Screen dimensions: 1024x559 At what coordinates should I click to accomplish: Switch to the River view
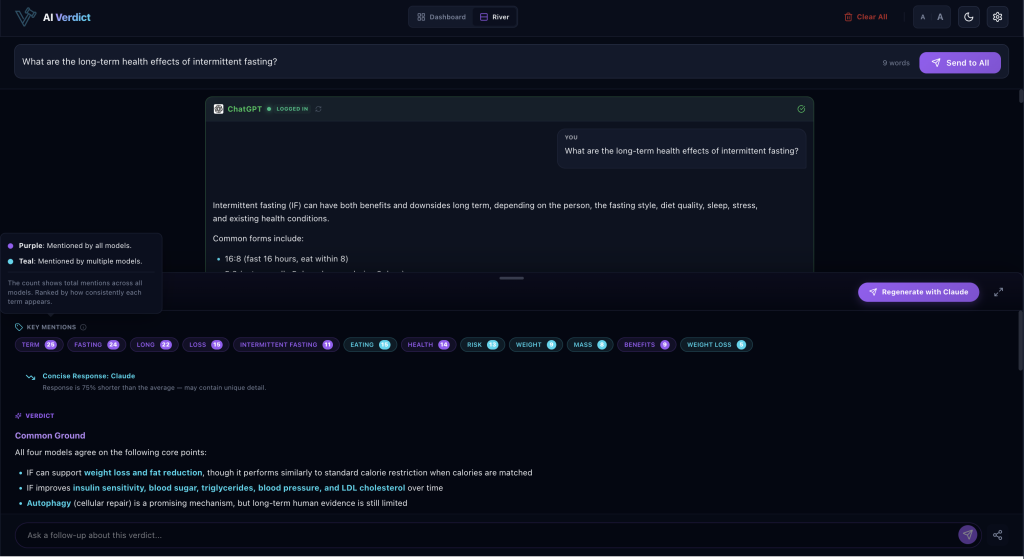(494, 17)
